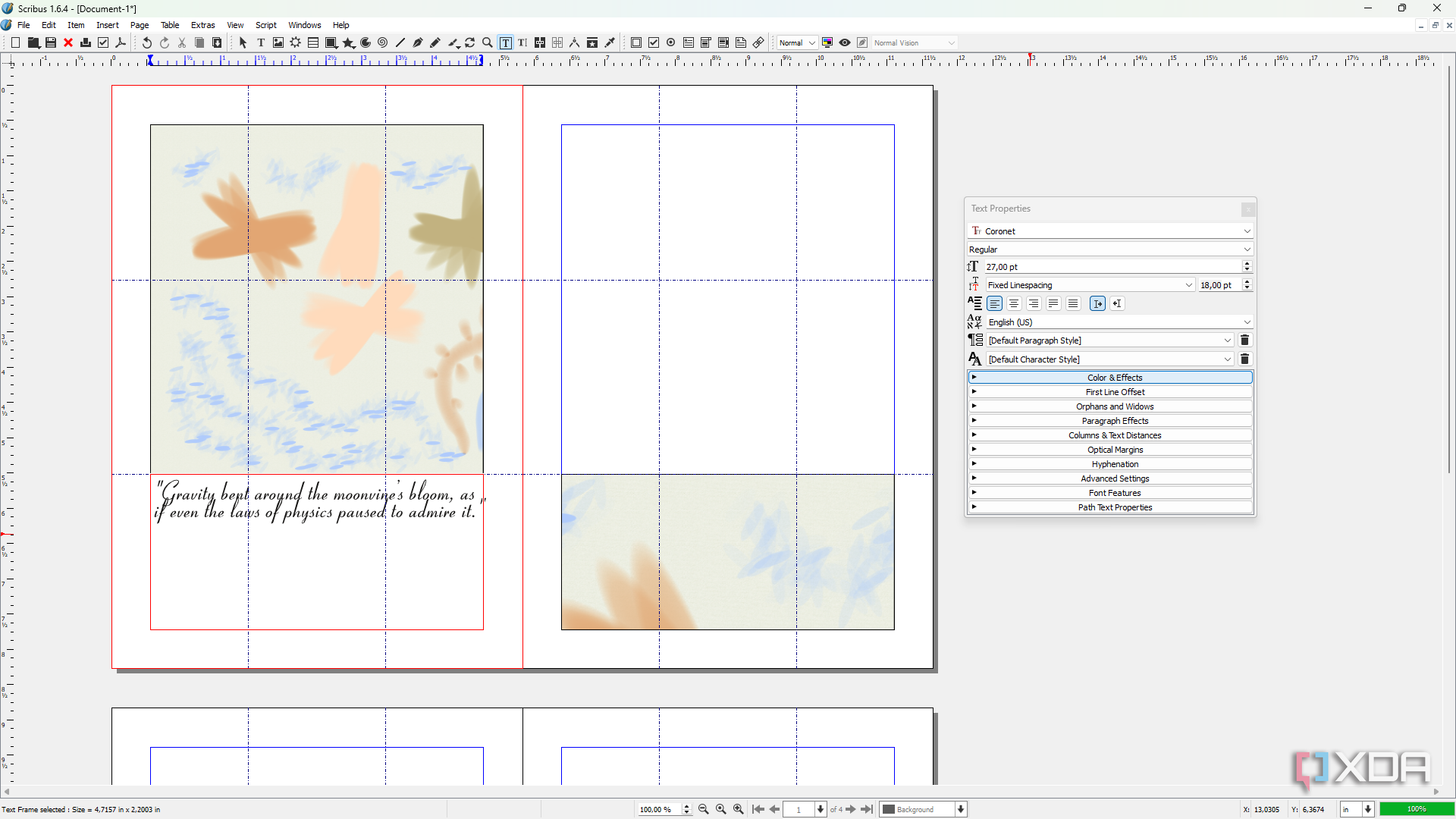This screenshot has width=1456, height=819.
Task: Go to the next page arrow
Action: pyautogui.click(x=851, y=810)
